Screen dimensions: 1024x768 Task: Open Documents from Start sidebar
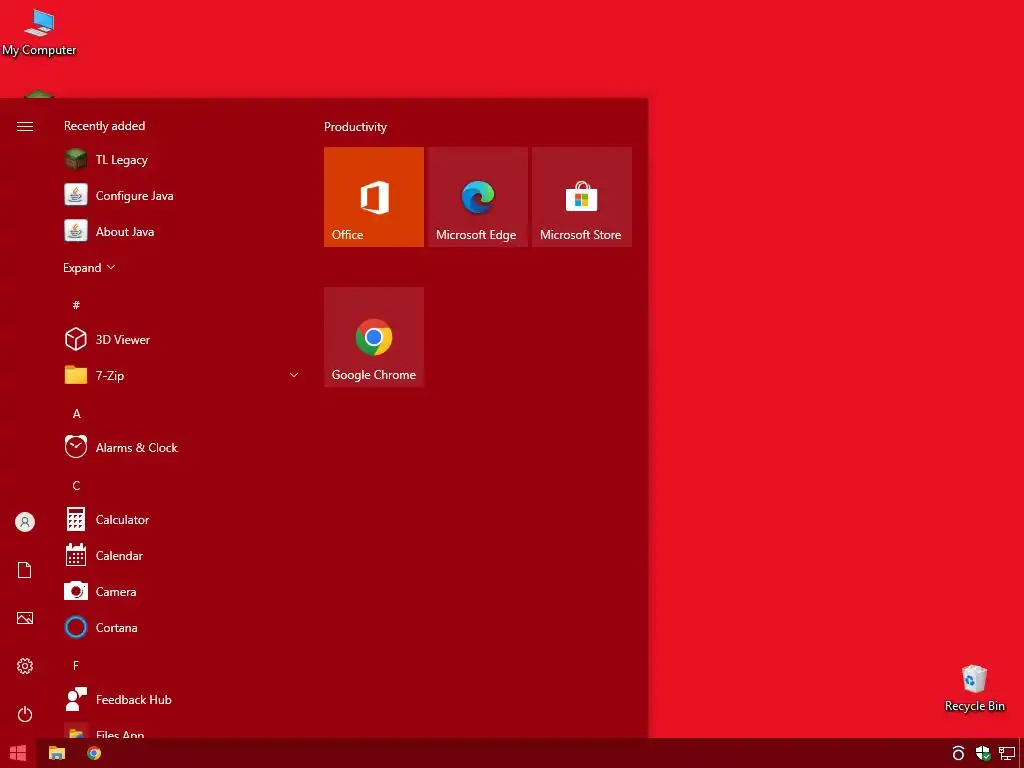coord(25,569)
